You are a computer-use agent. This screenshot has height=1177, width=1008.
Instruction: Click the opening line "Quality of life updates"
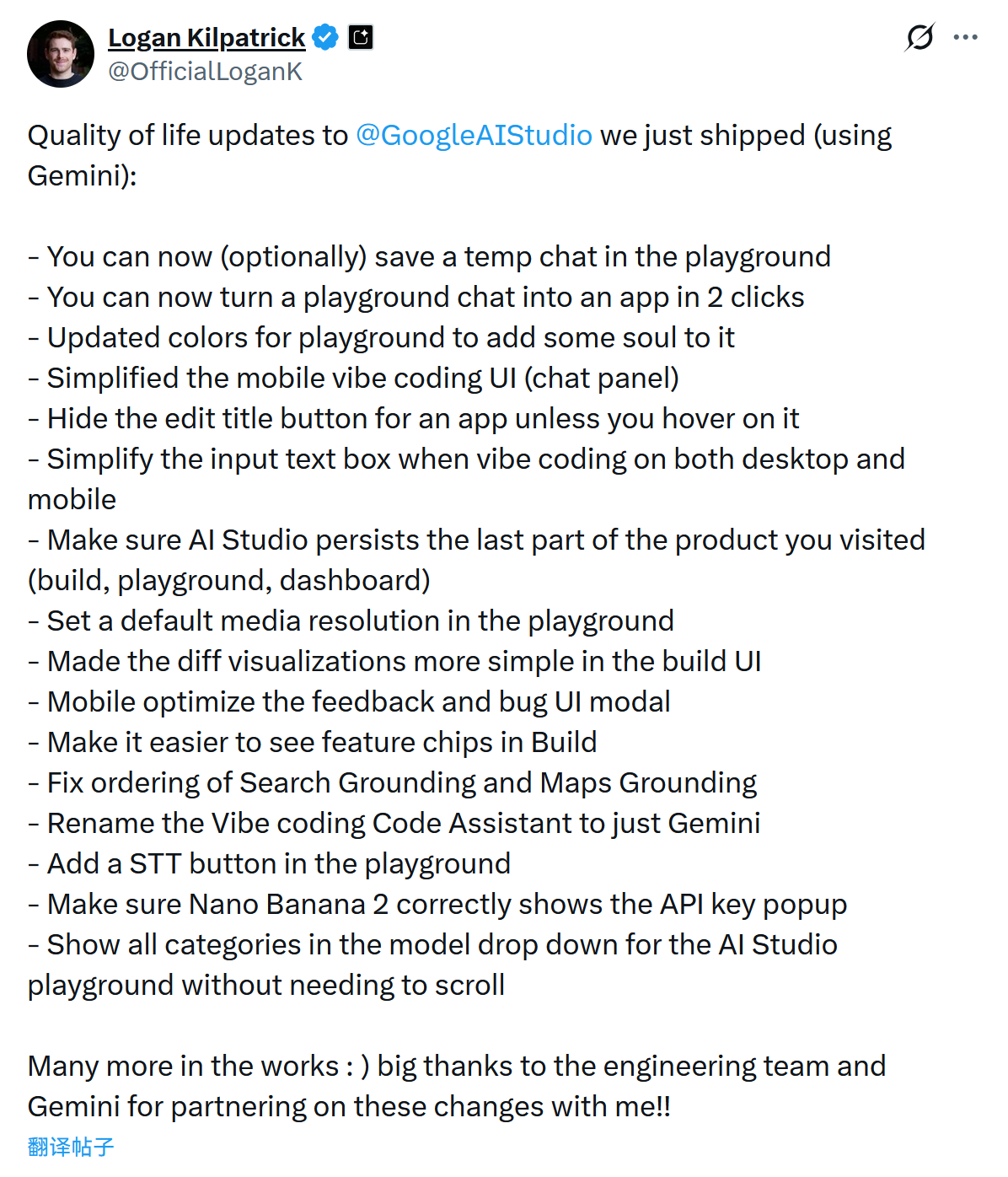(187, 136)
